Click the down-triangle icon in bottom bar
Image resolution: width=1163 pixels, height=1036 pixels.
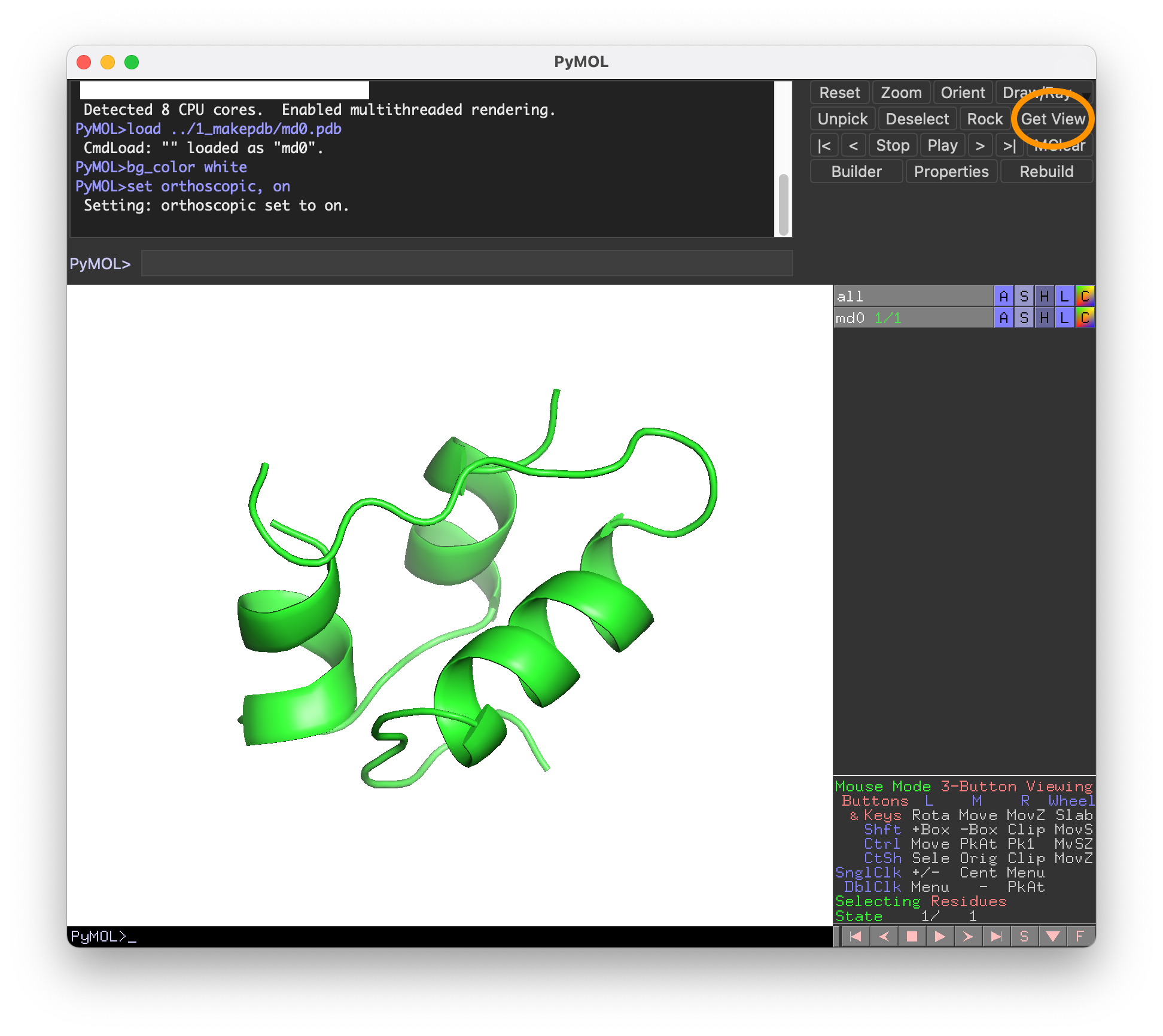(1052, 936)
